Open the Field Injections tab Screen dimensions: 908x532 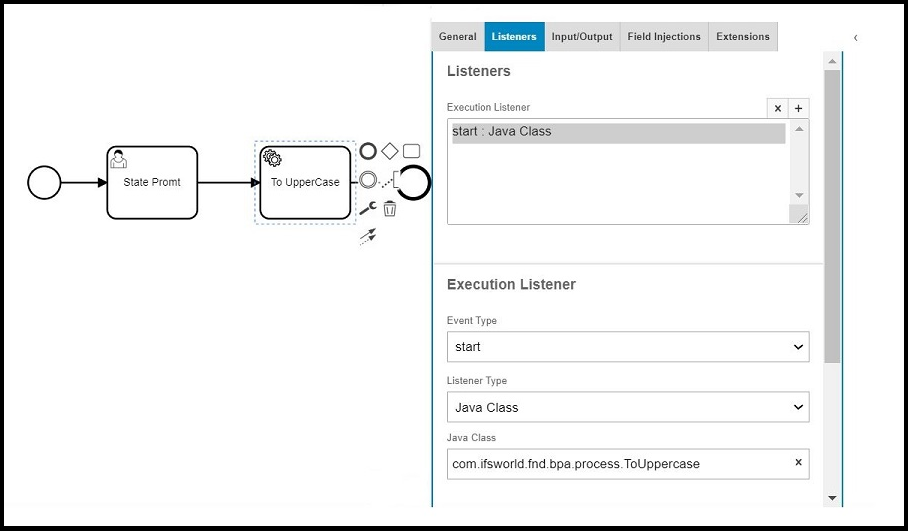coord(664,37)
